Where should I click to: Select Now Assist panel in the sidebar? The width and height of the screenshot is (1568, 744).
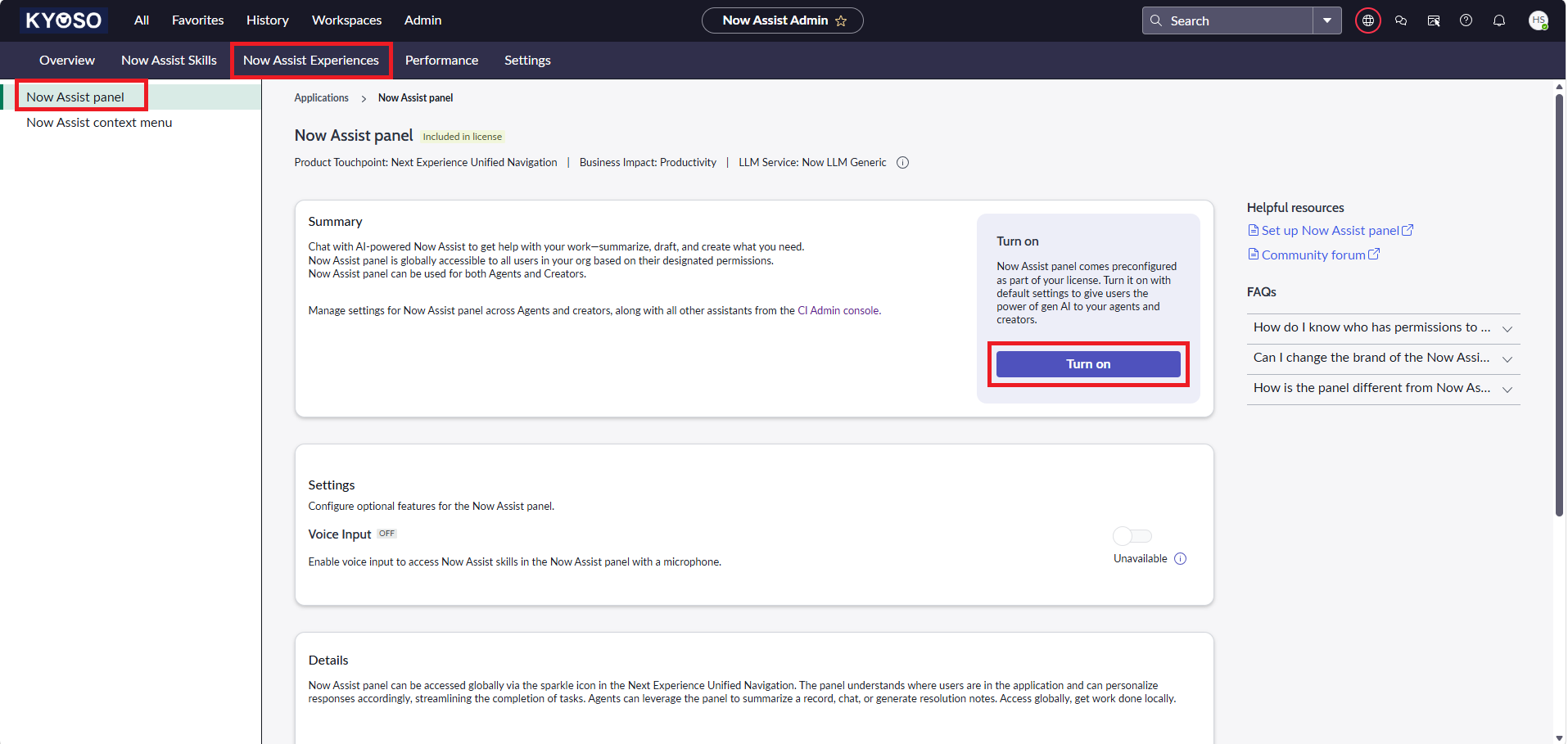tap(131, 97)
